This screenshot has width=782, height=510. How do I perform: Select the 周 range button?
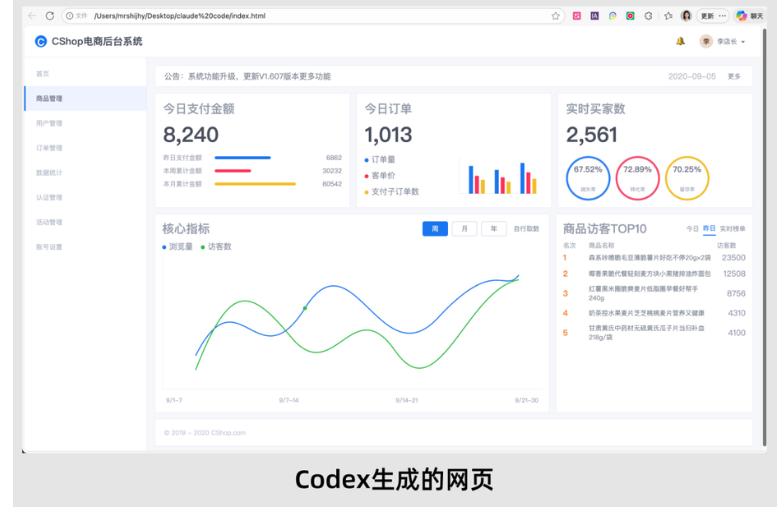tap(435, 229)
